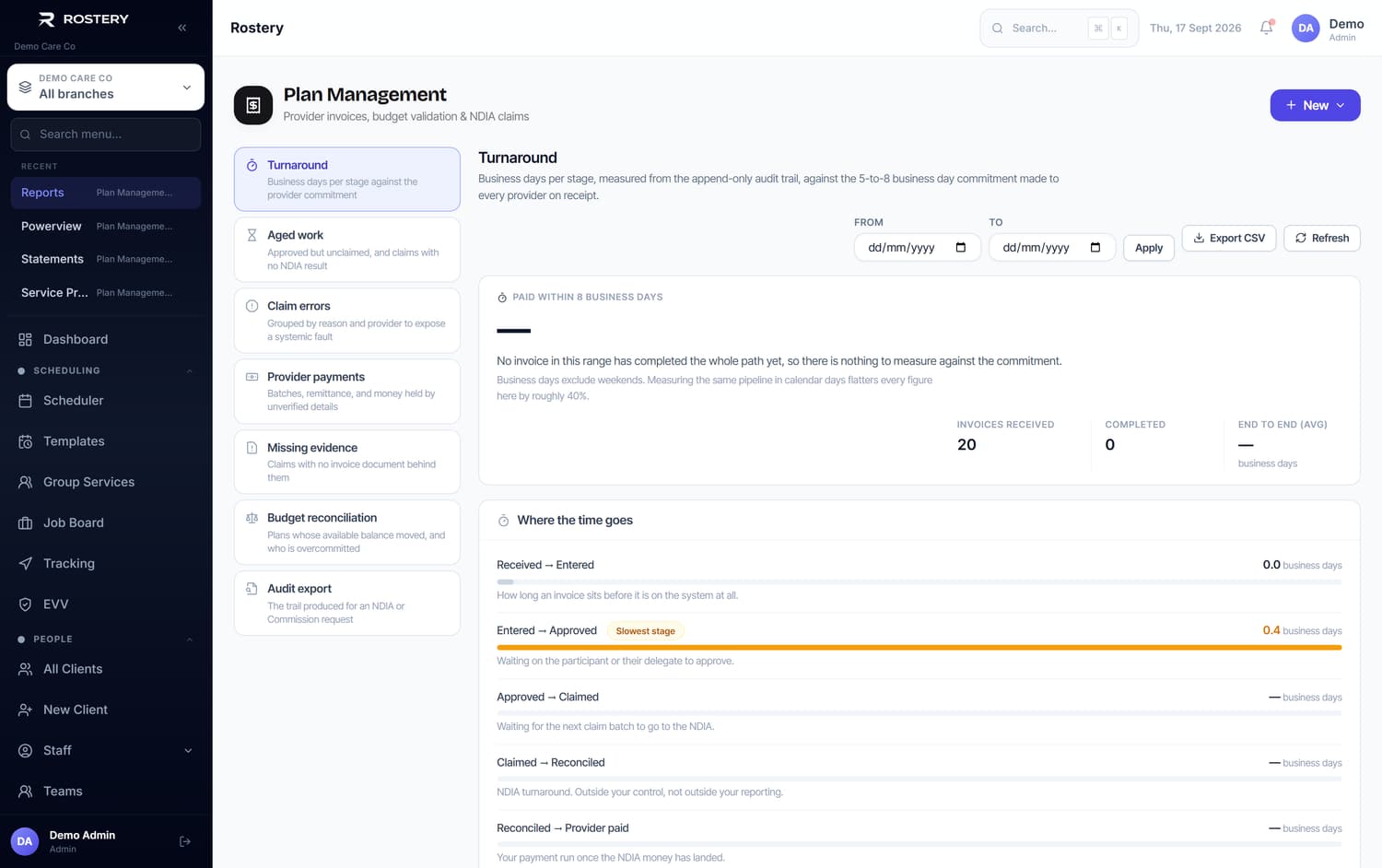Click the Approved → Claimed progress bar
1382x868 pixels.
click(x=919, y=713)
